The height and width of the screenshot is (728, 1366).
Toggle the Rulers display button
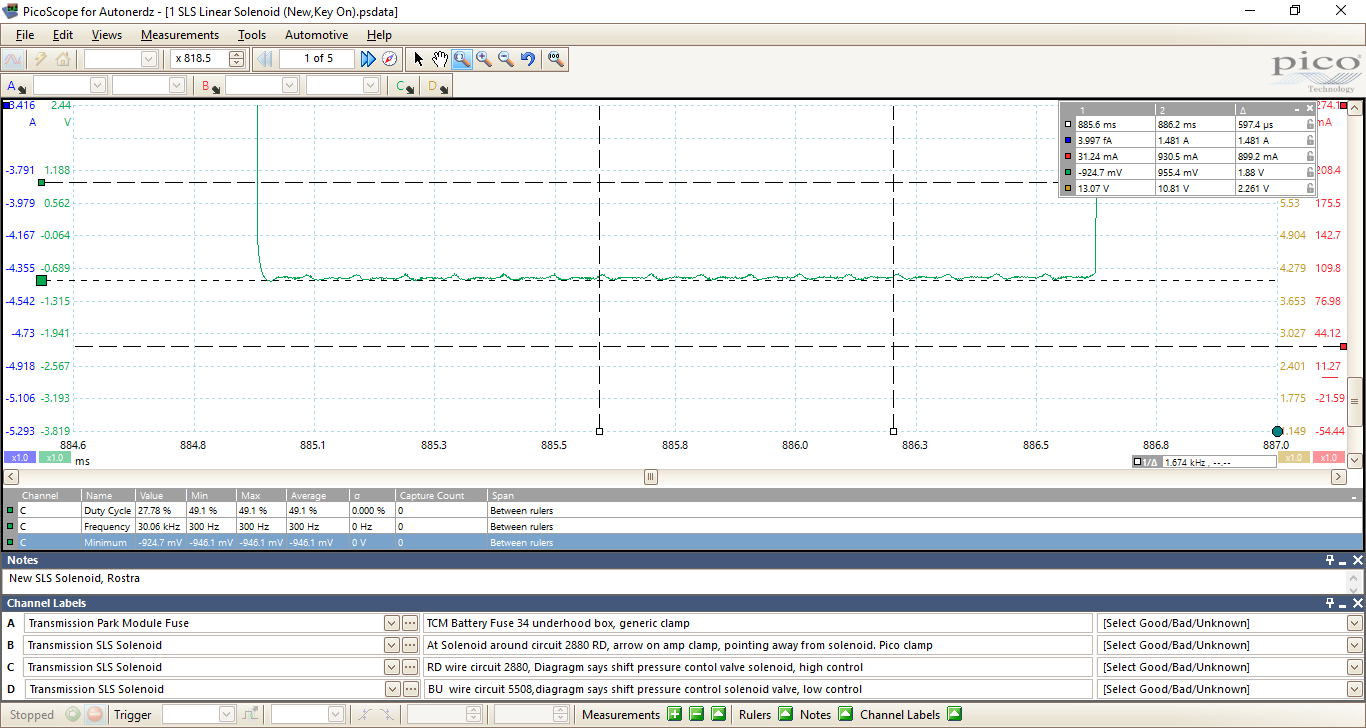tap(785, 714)
